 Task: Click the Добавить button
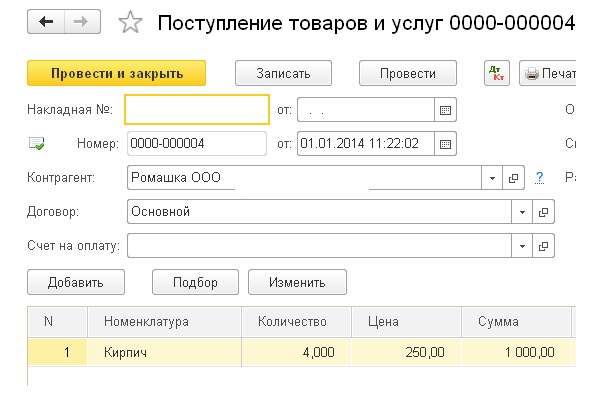point(76,282)
